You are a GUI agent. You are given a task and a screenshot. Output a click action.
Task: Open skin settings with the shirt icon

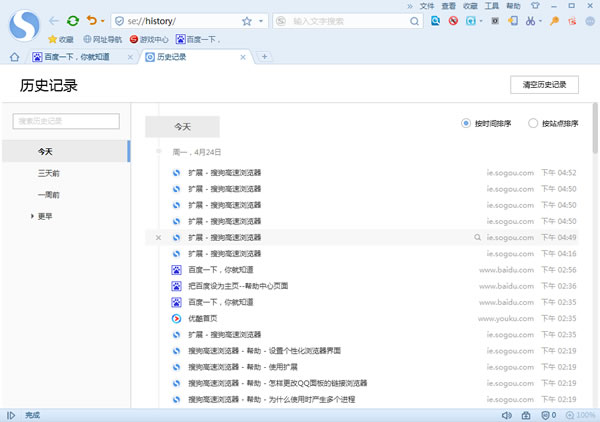coord(535,5)
